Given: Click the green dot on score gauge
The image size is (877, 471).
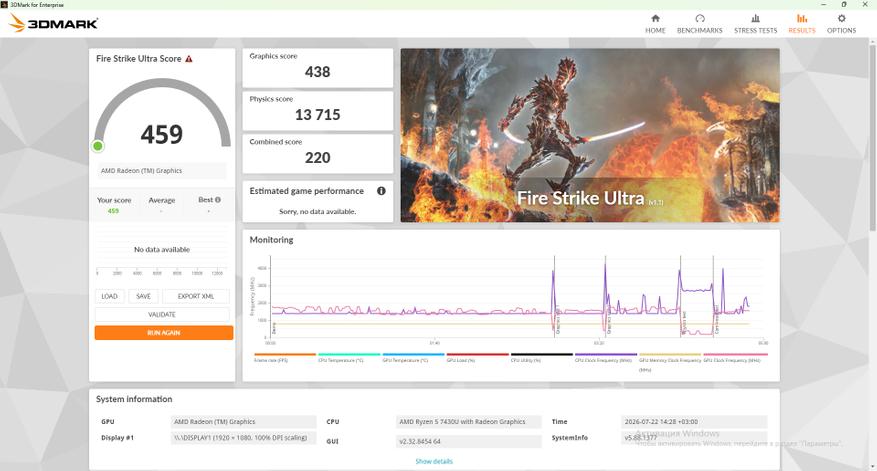Looking at the screenshot, I should tap(98, 146).
